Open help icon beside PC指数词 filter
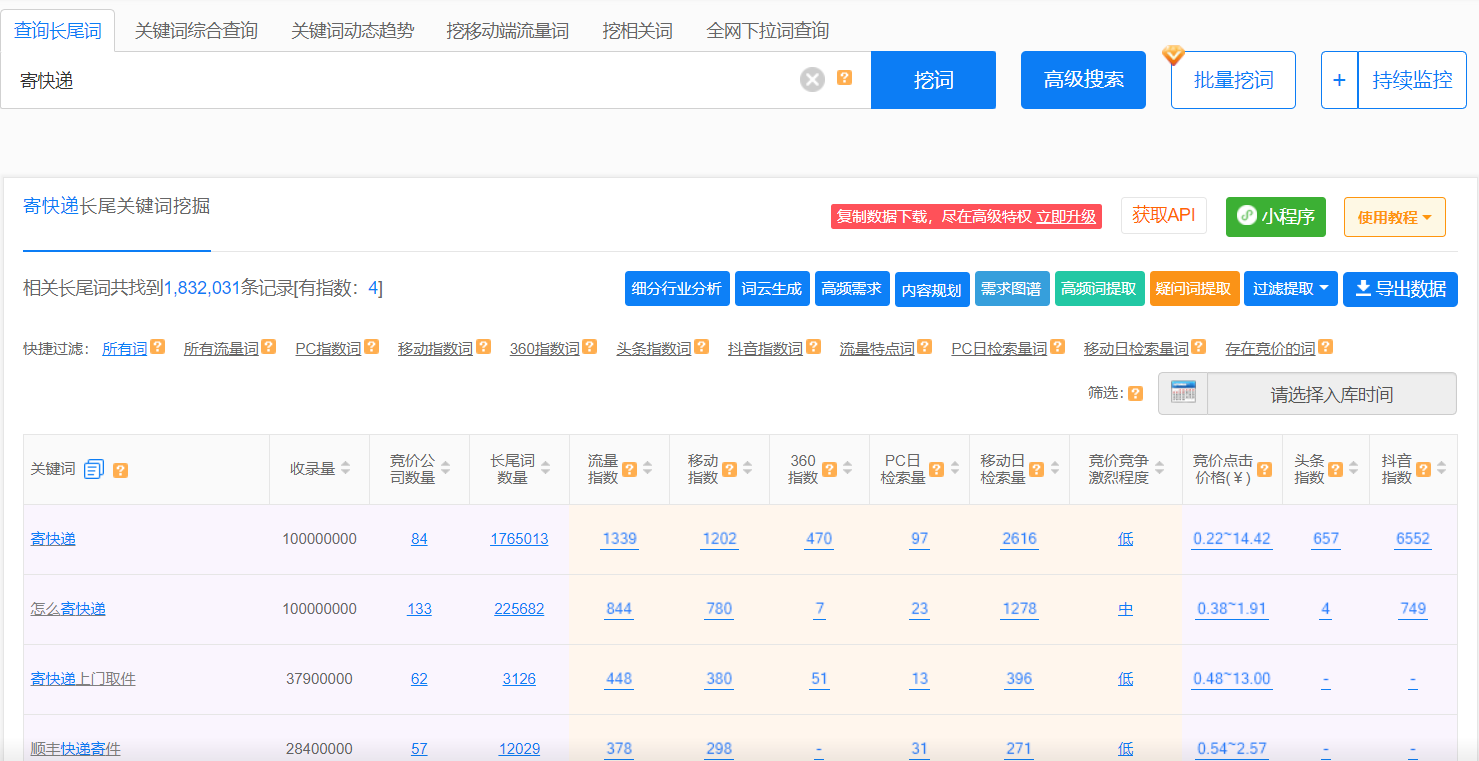This screenshot has height=761, width=1479. (x=371, y=347)
